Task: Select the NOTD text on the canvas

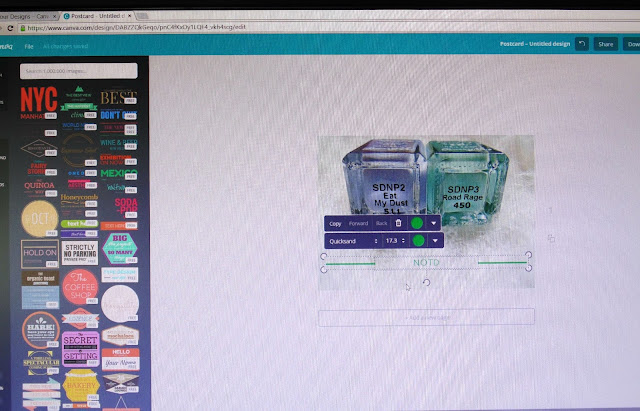Action: click(426, 262)
